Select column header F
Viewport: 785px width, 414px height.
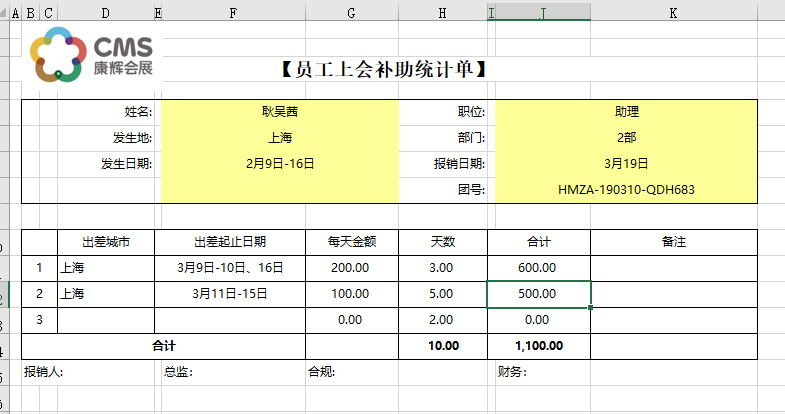(x=232, y=12)
